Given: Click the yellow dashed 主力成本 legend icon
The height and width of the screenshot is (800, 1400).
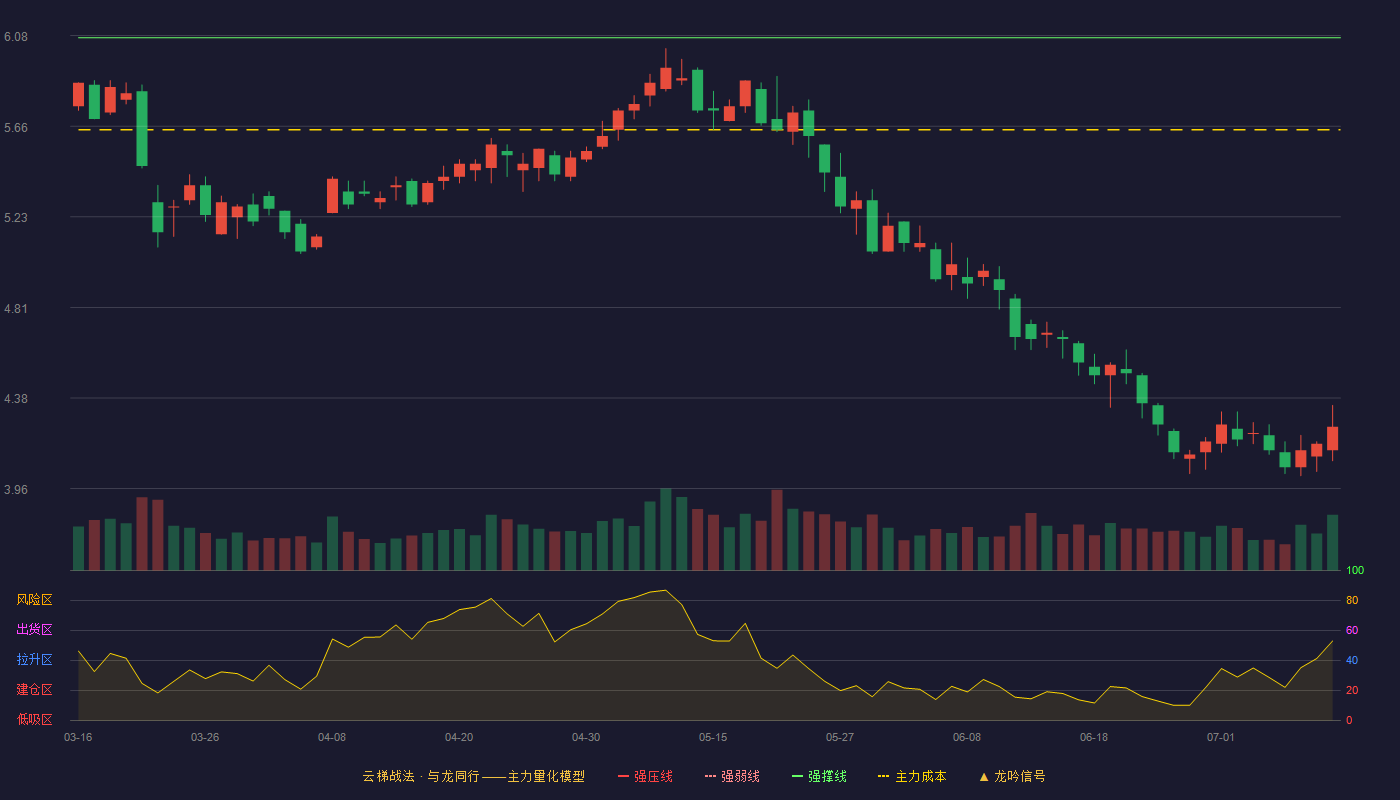Looking at the screenshot, I should click(883, 776).
